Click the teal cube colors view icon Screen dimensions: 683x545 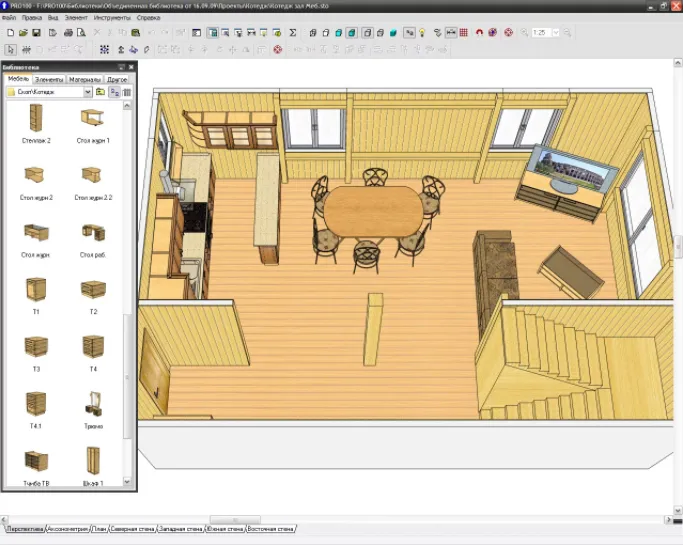(x=339, y=33)
